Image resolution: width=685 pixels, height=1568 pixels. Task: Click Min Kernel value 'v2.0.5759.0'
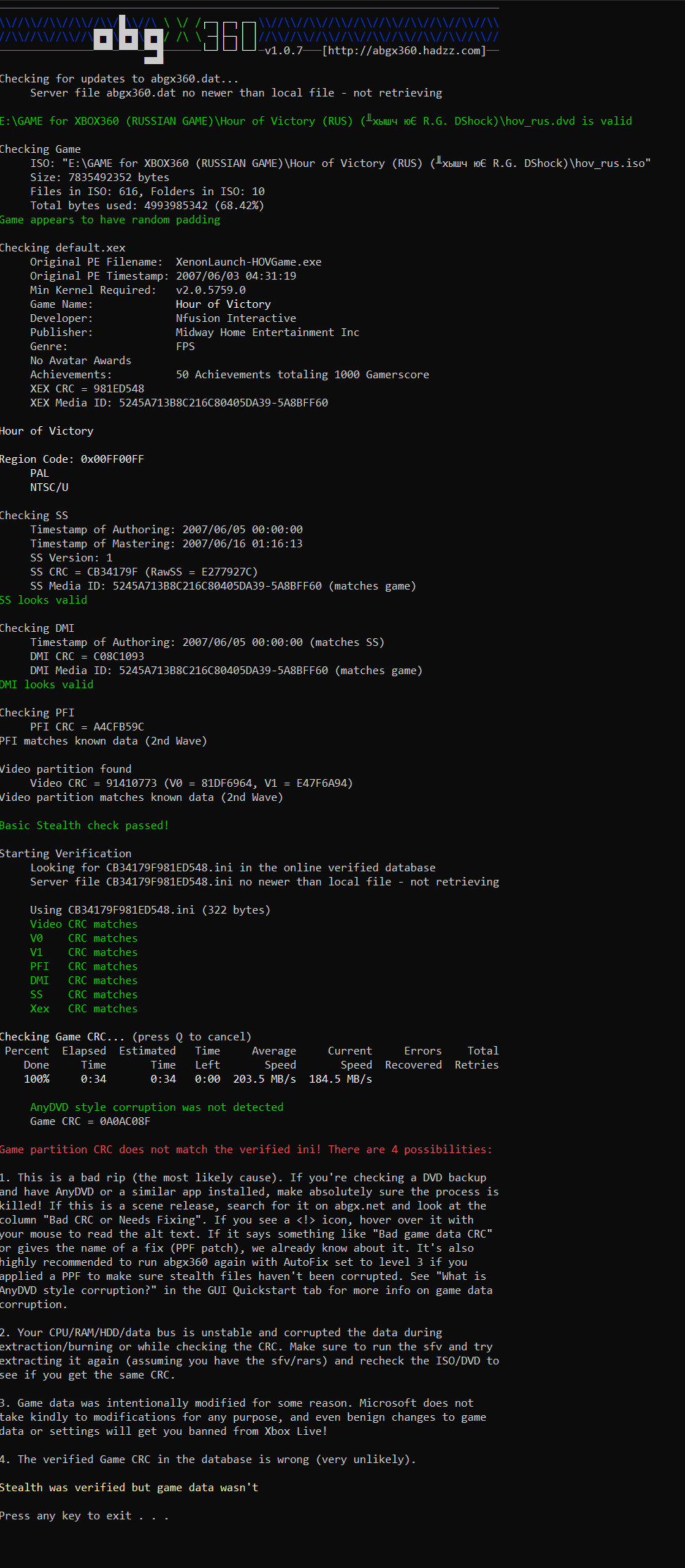click(x=210, y=290)
